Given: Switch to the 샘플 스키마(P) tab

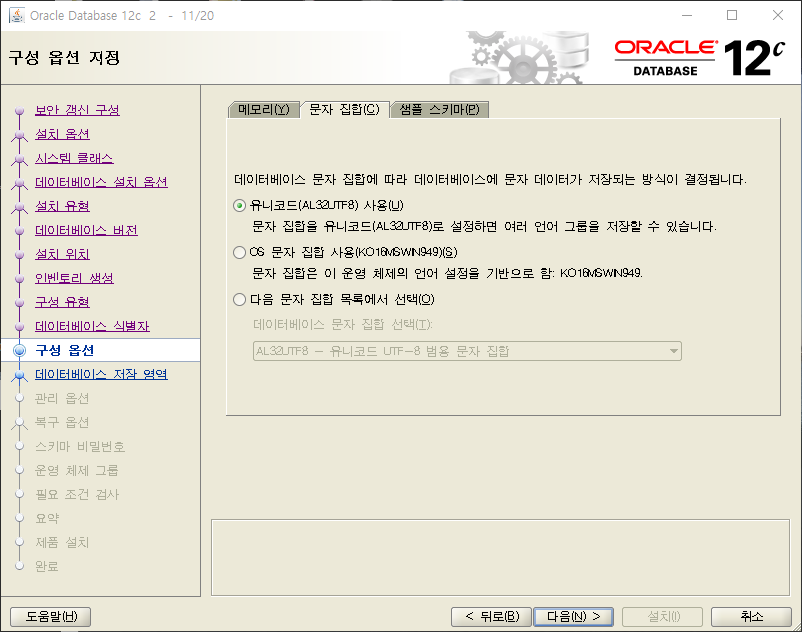Looking at the screenshot, I should (439, 109).
